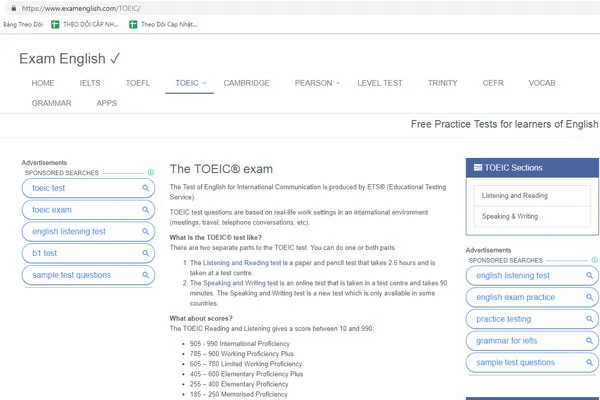Click info icon beside left Sponsored Searches
The image size is (600, 400).
(x=151, y=173)
